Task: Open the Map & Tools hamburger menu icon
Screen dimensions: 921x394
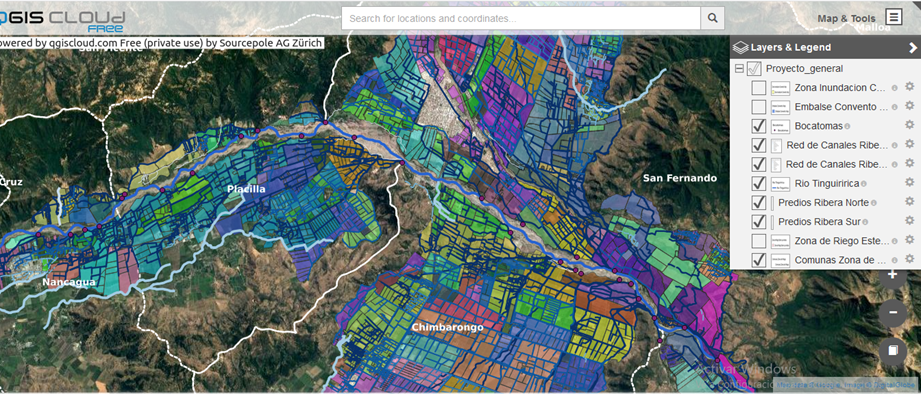Action: pos(894,17)
